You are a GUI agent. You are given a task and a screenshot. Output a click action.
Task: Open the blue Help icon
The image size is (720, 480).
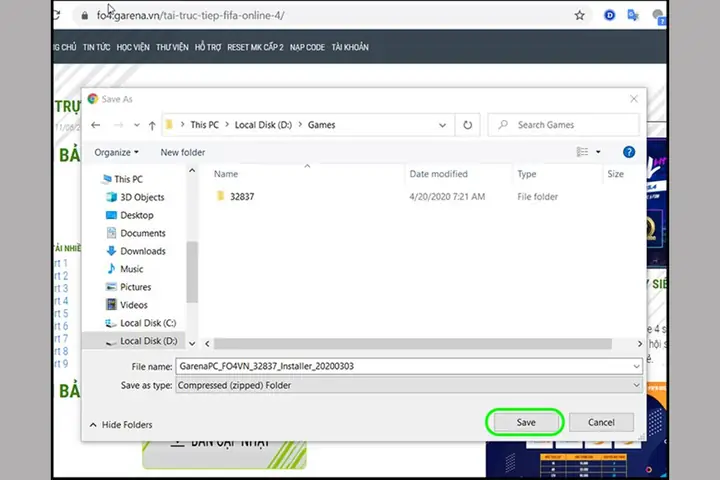[629, 152]
